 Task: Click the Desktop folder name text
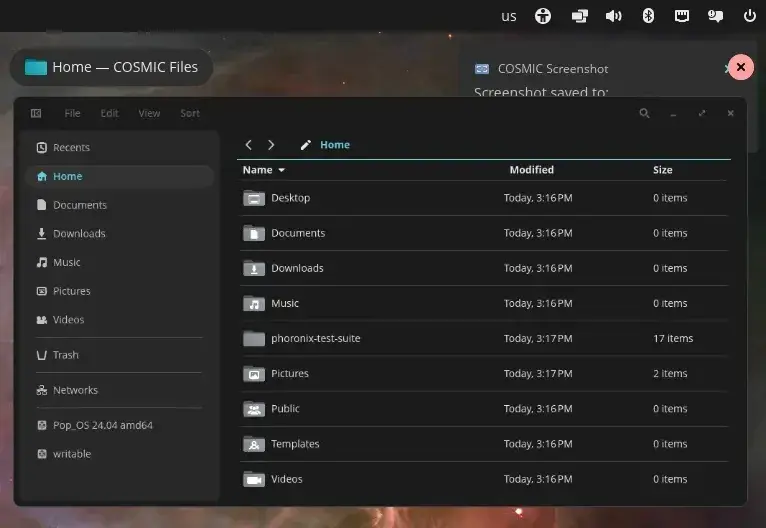[291, 198]
